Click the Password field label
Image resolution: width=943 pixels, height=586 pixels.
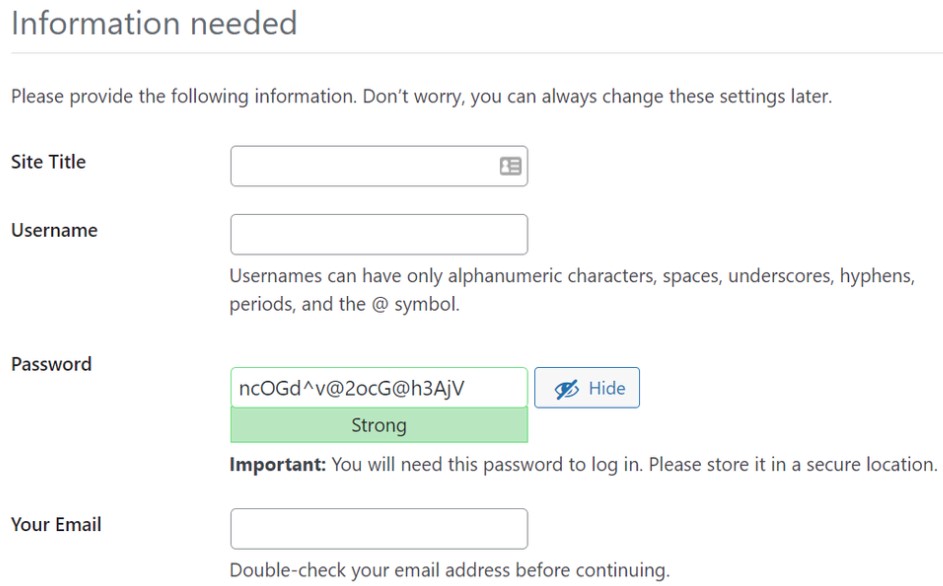pyautogui.click(x=51, y=364)
